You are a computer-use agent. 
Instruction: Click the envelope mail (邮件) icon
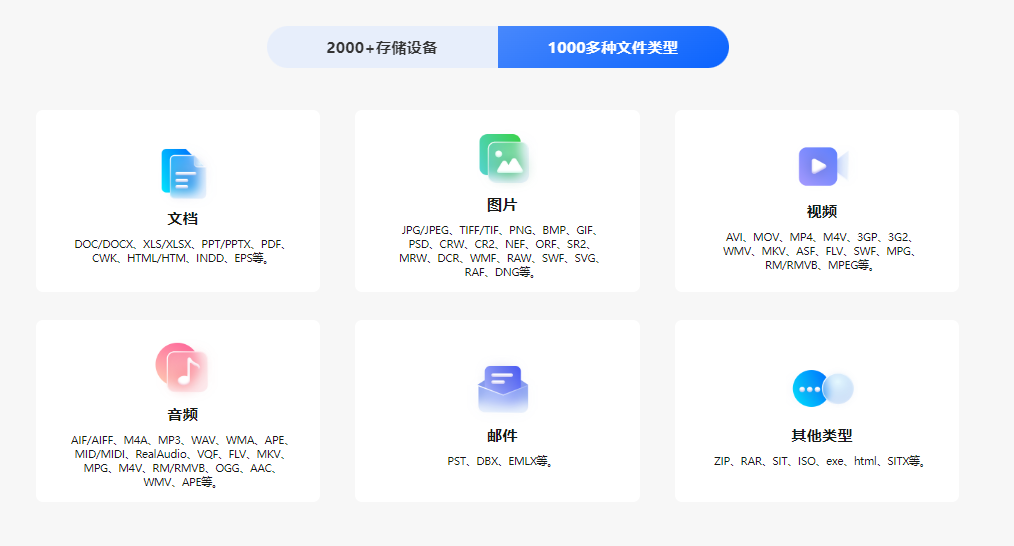pos(503,389)
